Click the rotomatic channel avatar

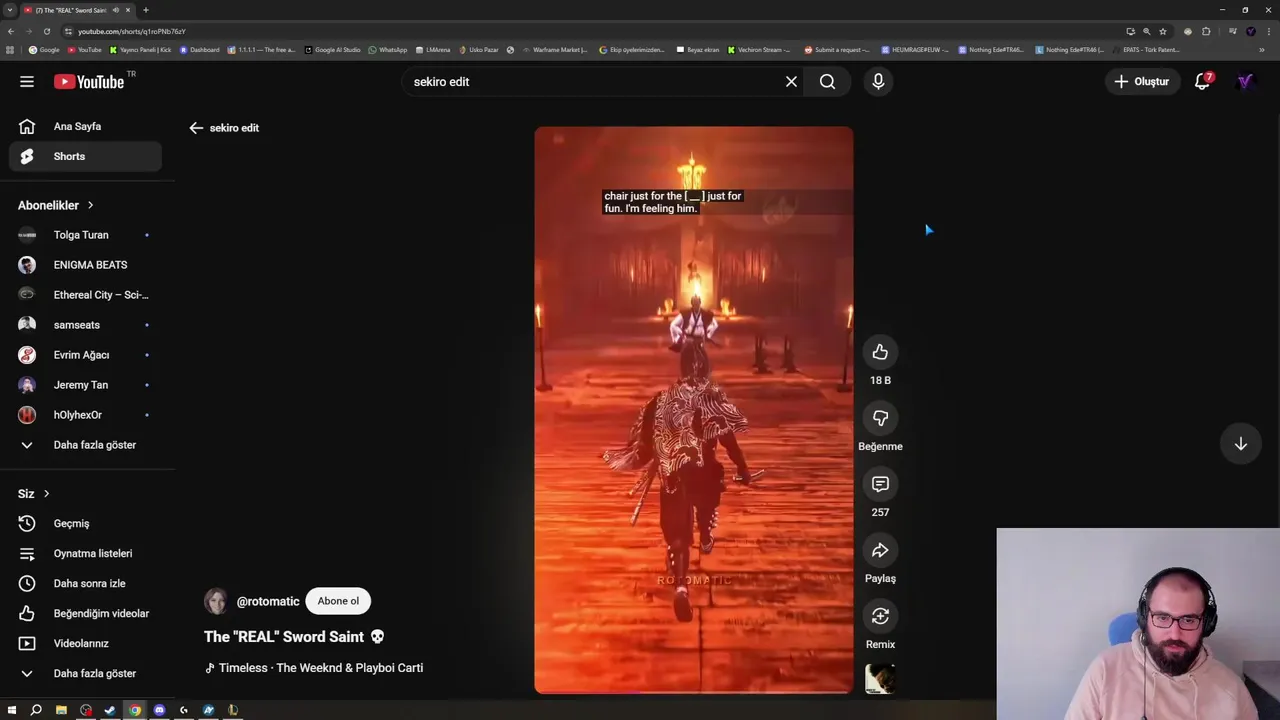216,601
